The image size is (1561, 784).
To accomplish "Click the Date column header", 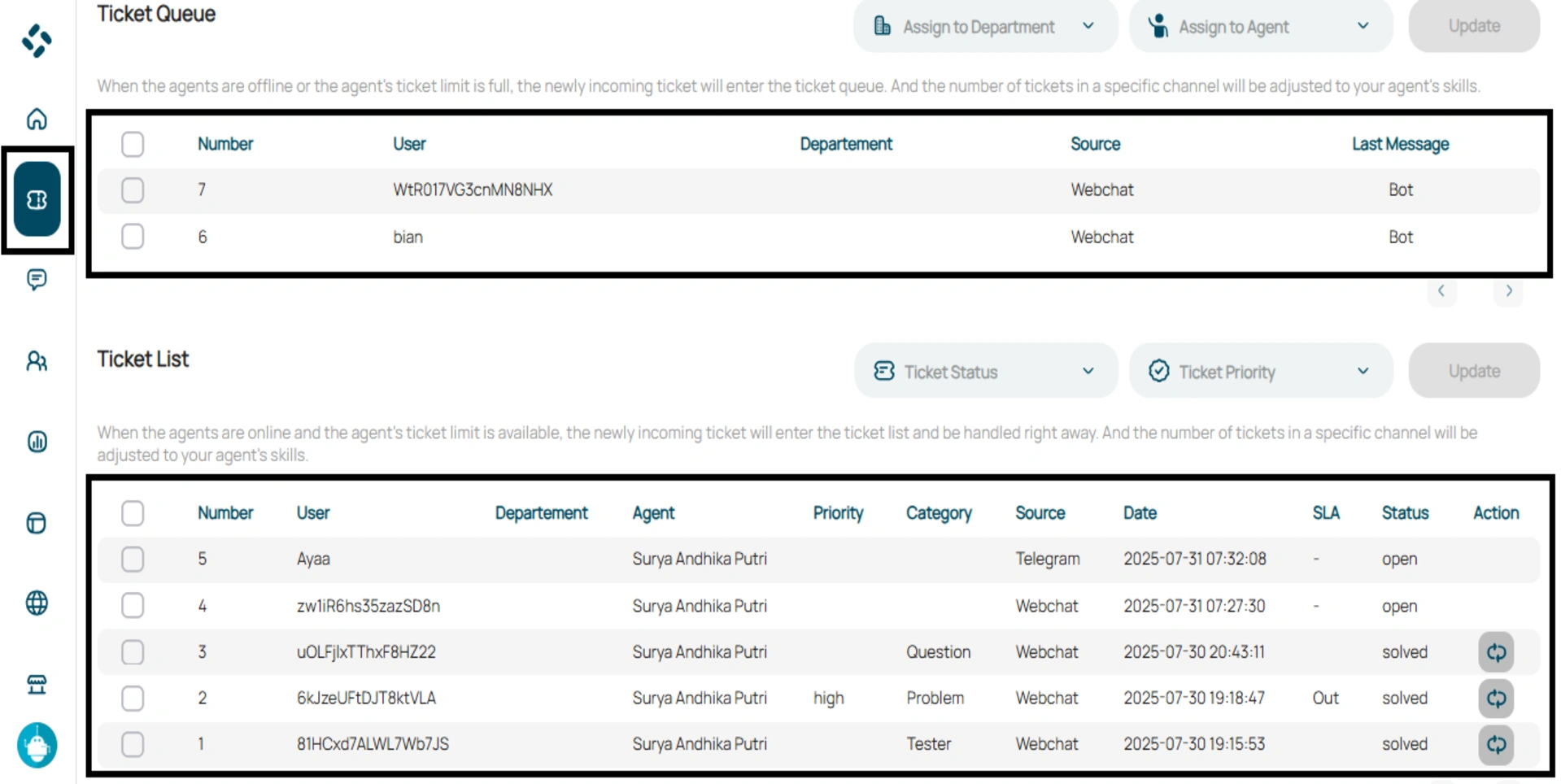I will pyautogui.click(x=1140, y=513).
